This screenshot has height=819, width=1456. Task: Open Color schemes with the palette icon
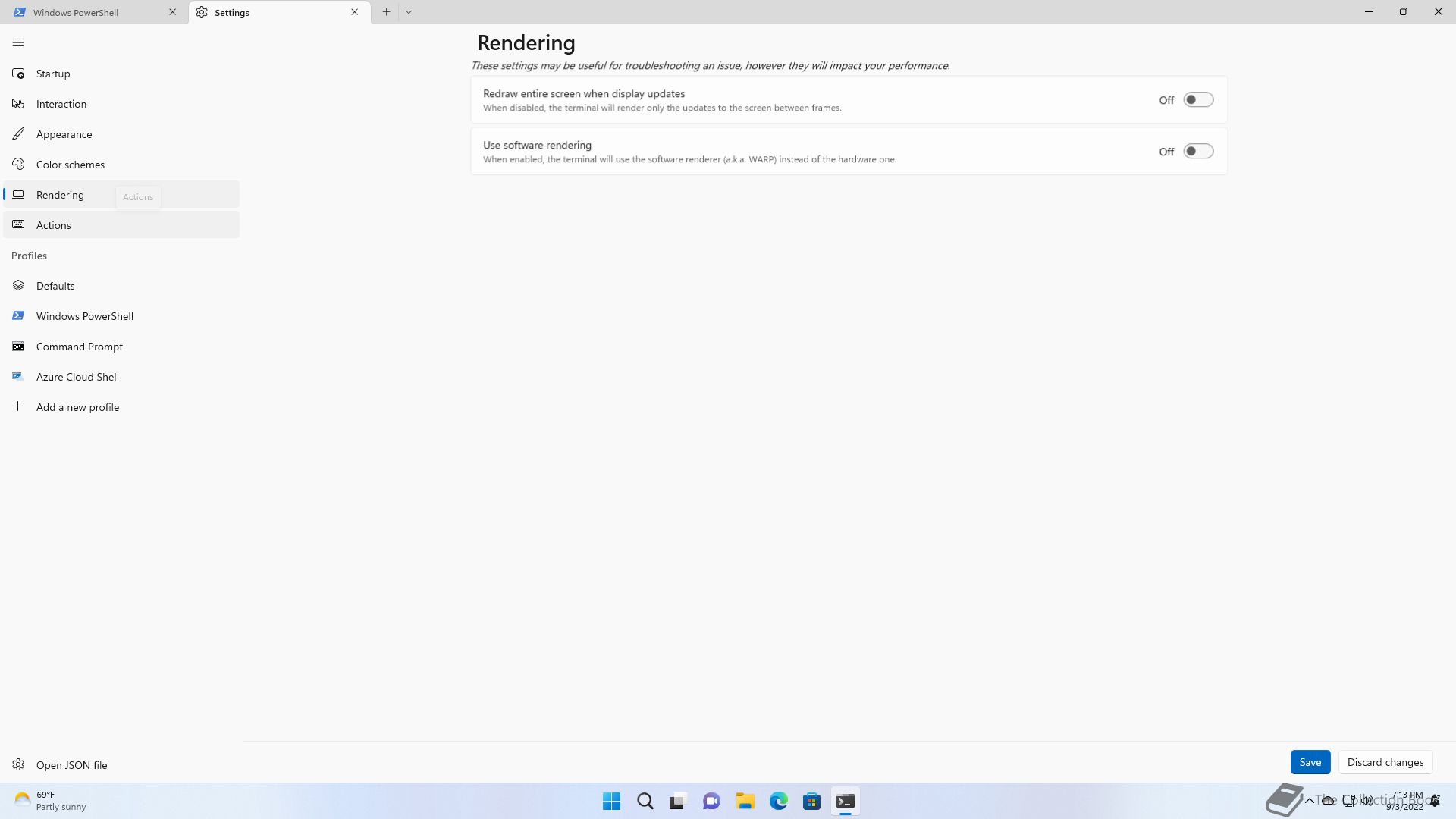pos(70,165)
